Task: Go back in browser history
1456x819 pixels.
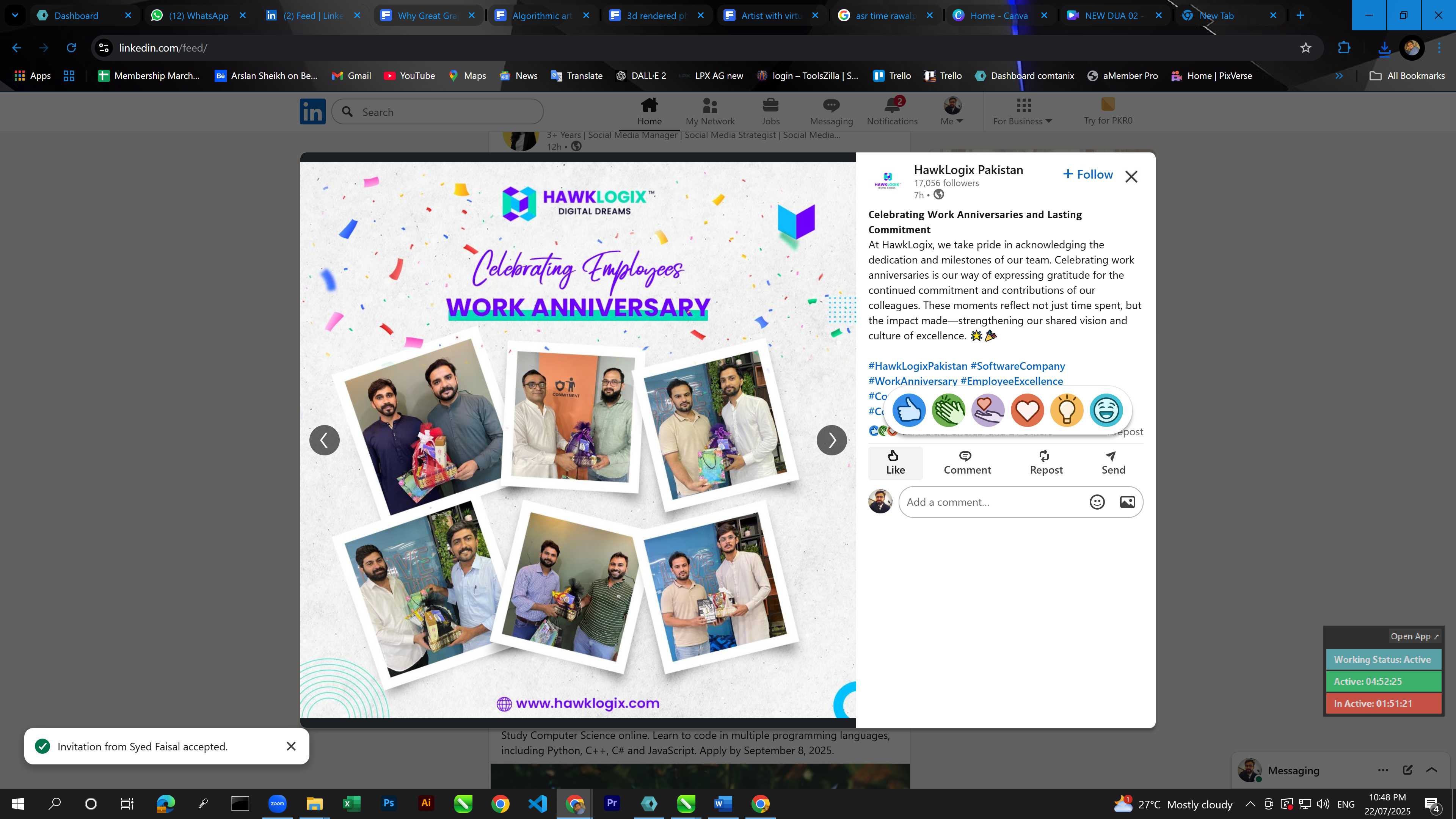Action: pos(17,48)
